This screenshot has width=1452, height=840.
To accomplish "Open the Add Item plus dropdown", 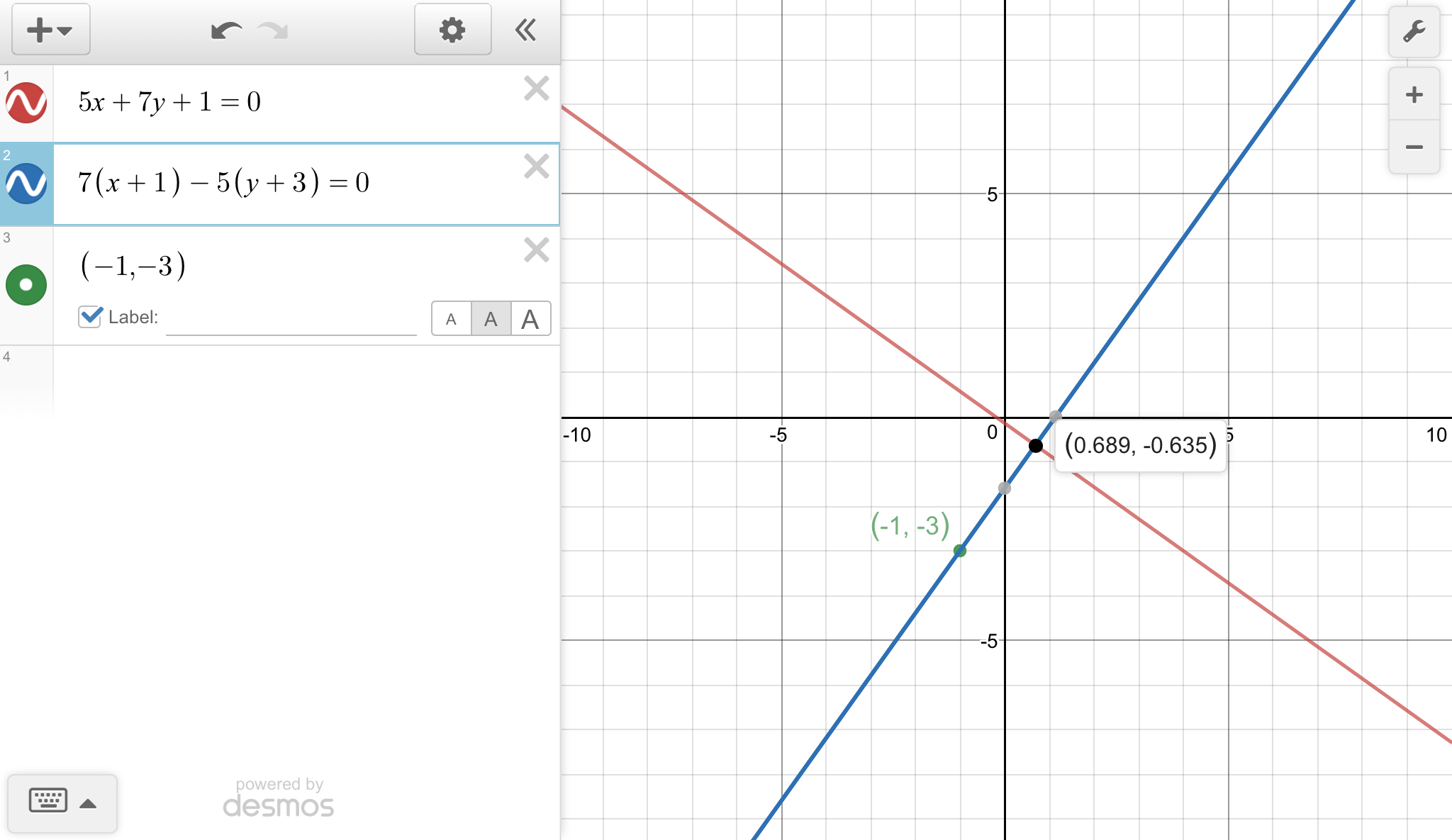I will [50, 30].
